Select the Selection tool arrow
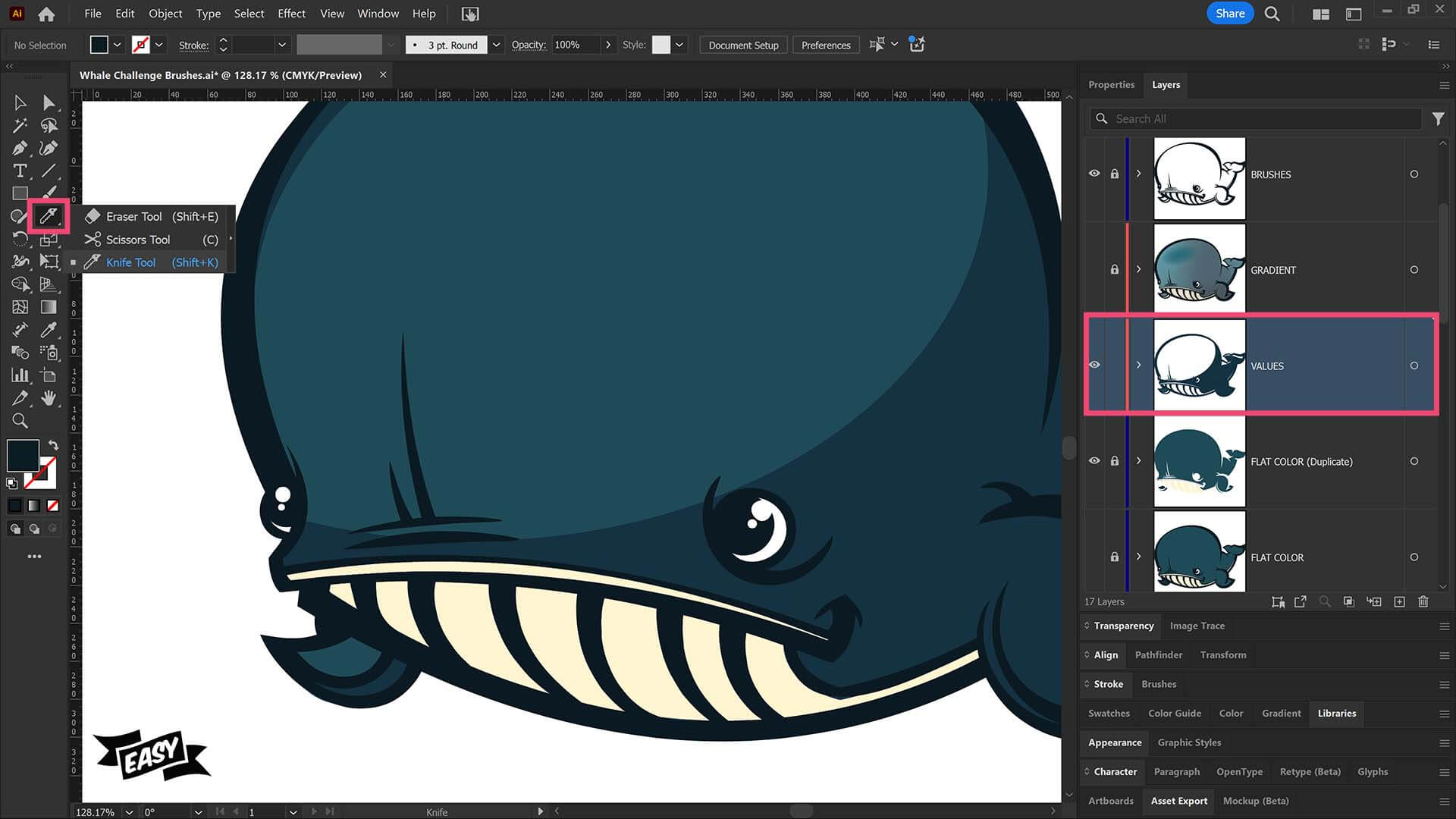Image resolution: width=1456 pixels, height=819 pixels. [x=20, y=102]
